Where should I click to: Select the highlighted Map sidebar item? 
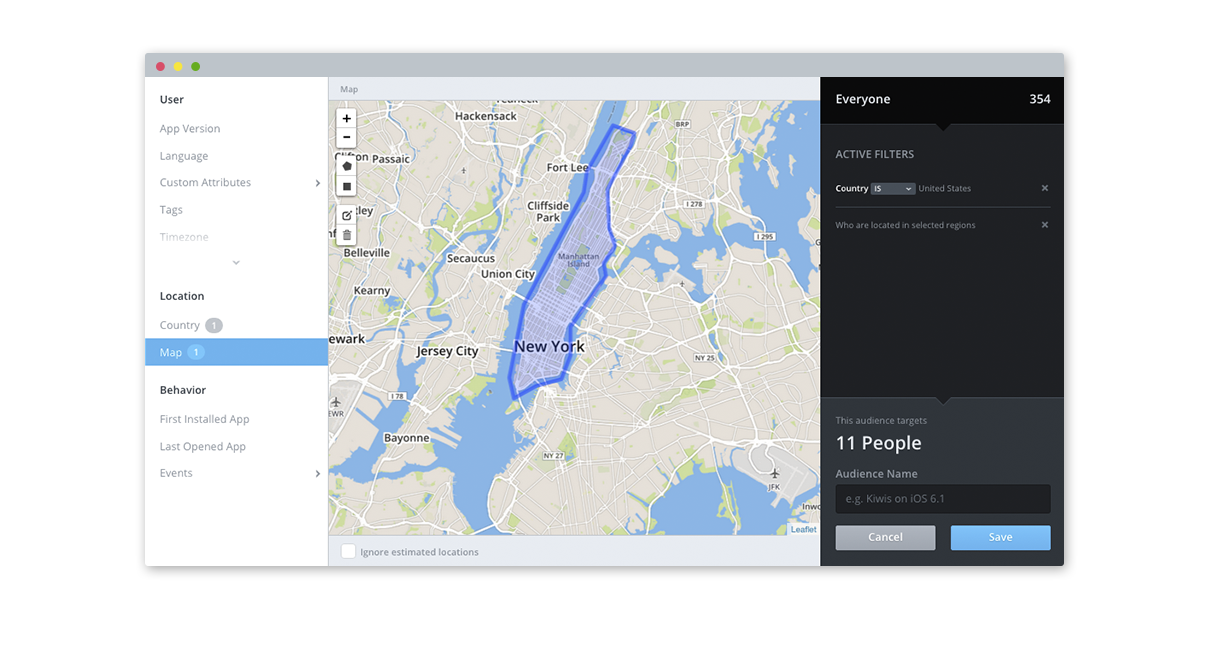click(236, 352)
